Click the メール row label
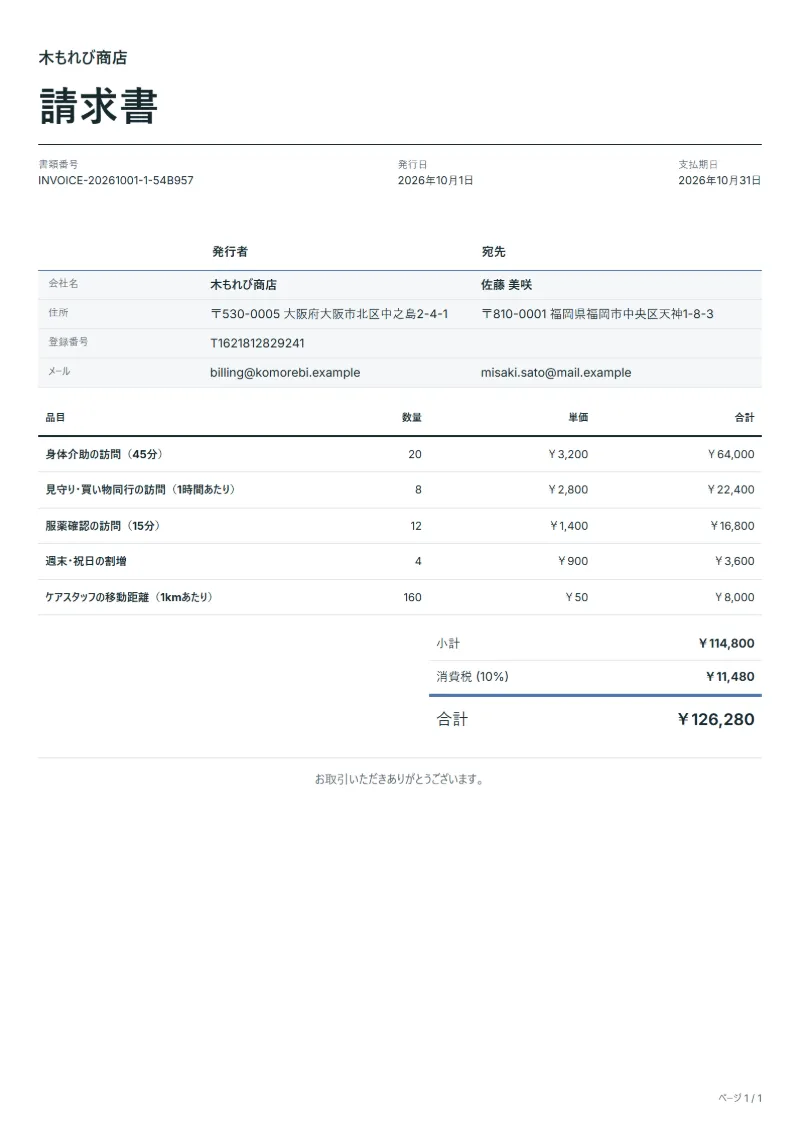 (x=59, y=371)
